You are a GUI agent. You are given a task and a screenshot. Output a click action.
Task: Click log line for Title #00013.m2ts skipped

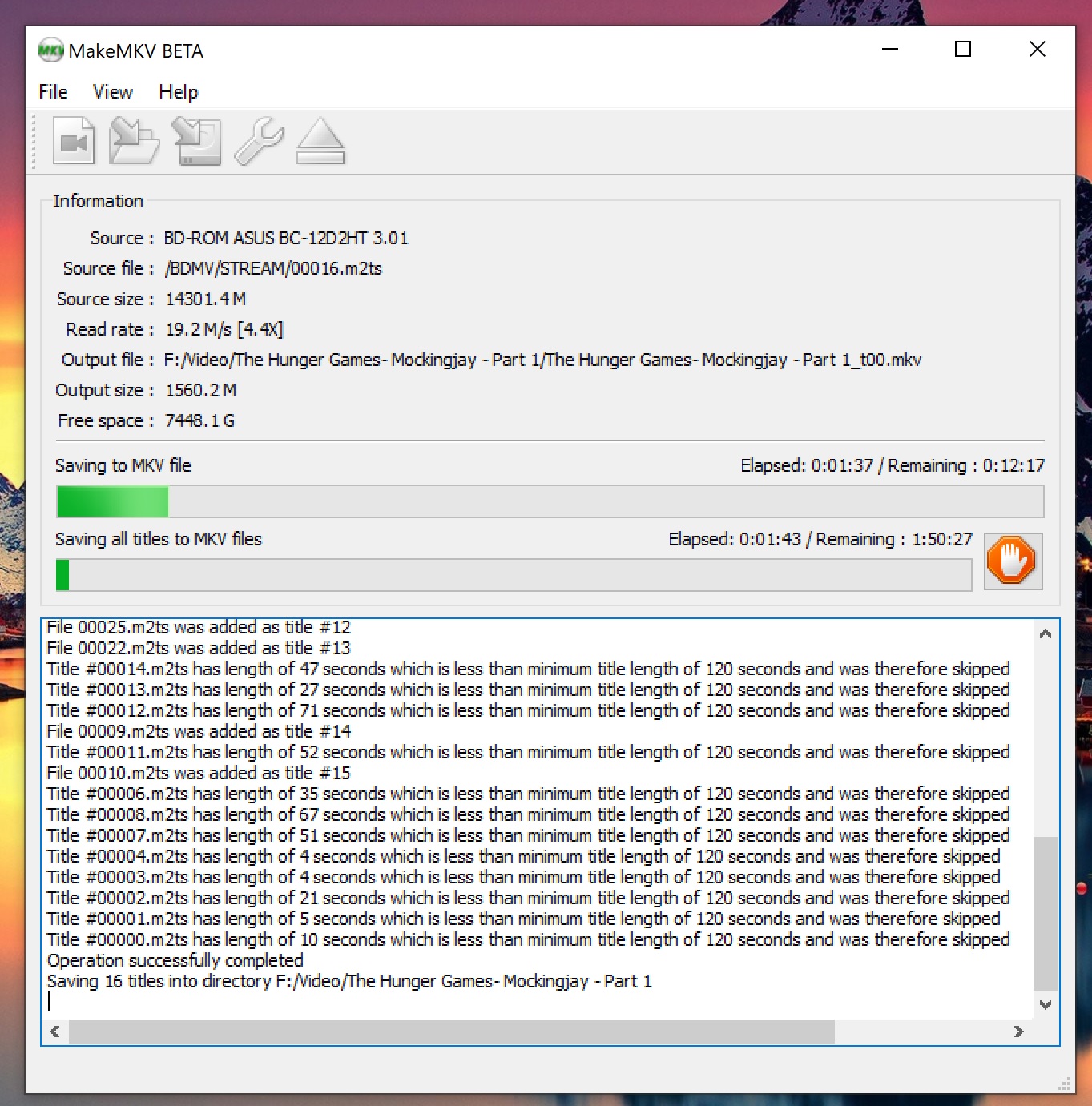529,690
